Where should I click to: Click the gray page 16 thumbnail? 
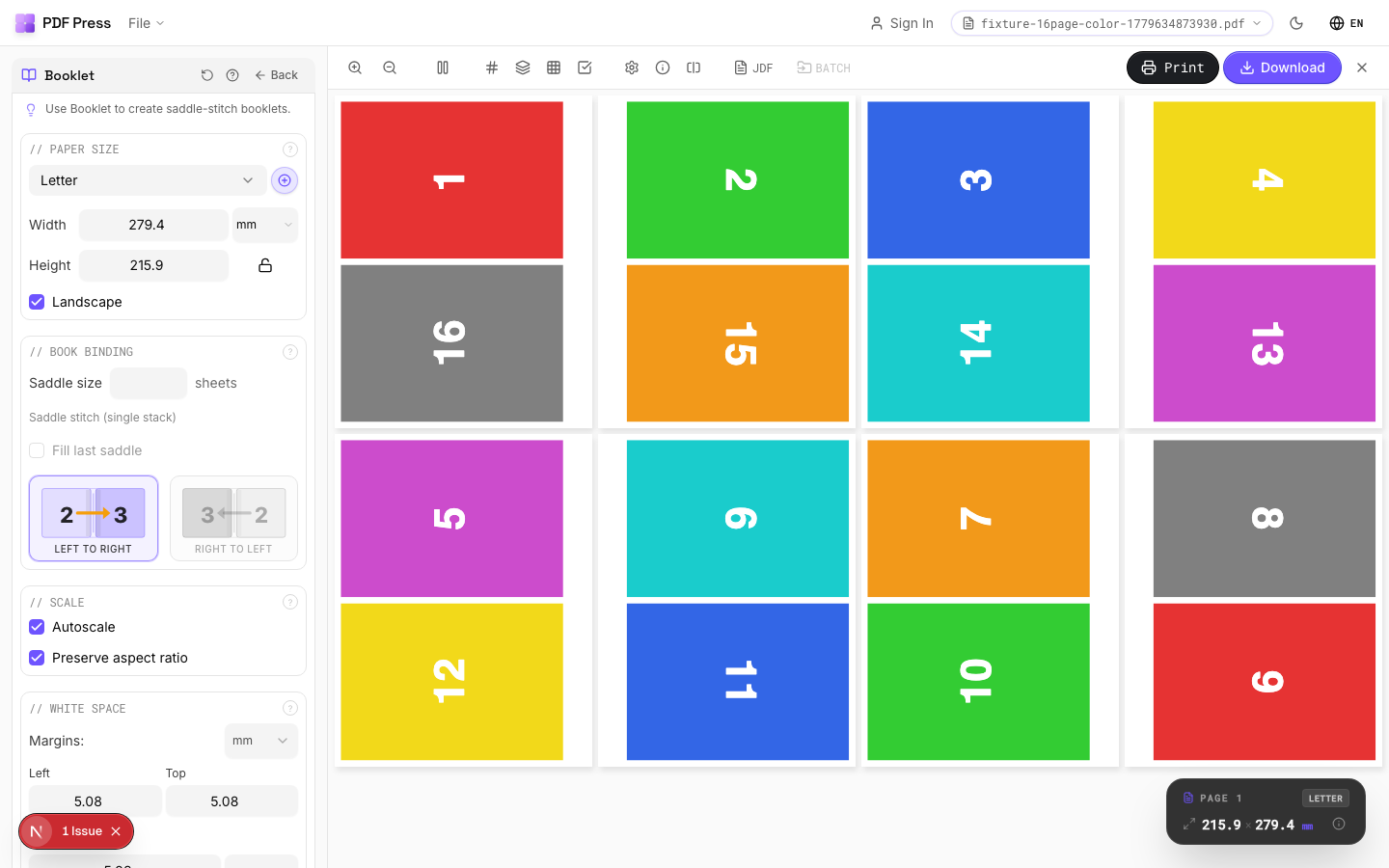tap(451, 343)
